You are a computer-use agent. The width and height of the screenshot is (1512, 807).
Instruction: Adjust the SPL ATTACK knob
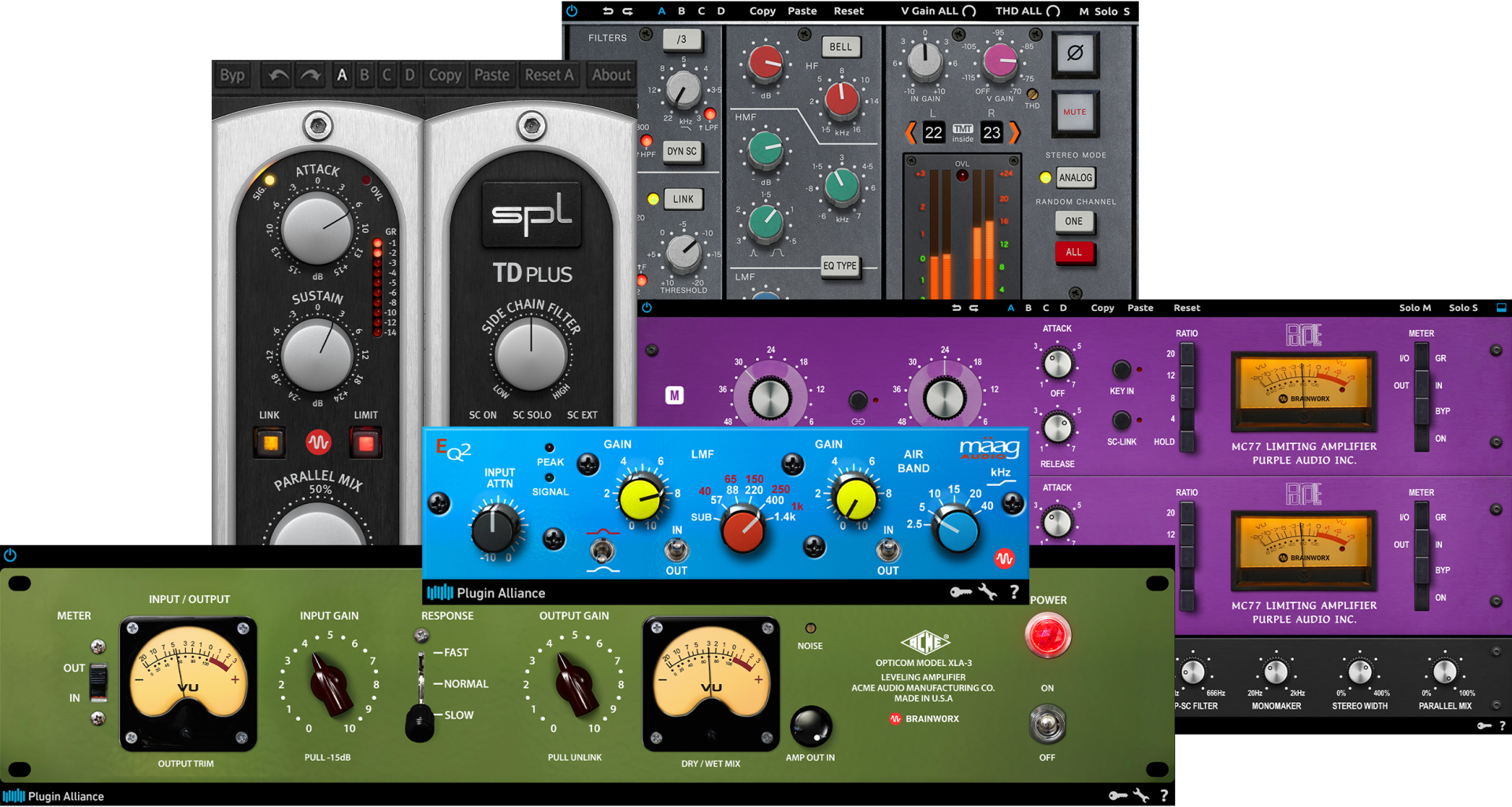317,230
